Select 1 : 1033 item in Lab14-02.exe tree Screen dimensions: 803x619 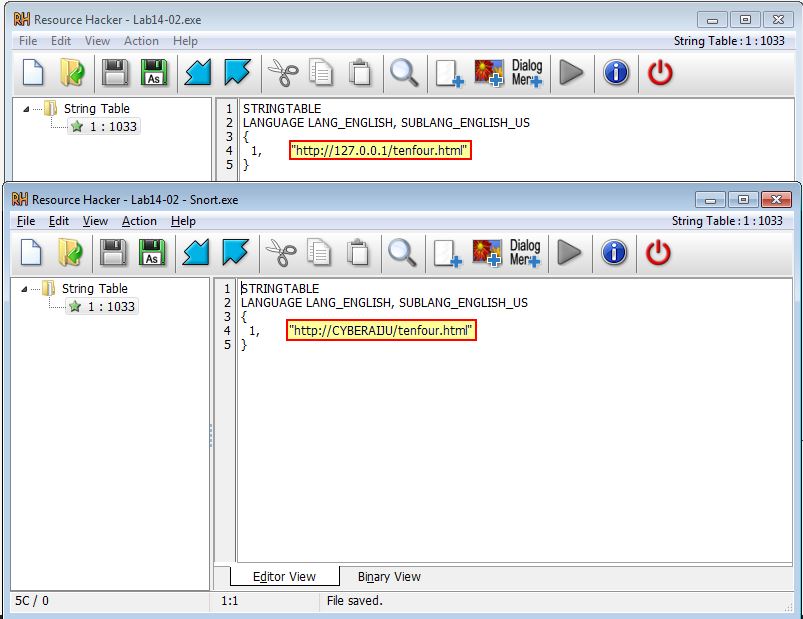coord(104,126)
